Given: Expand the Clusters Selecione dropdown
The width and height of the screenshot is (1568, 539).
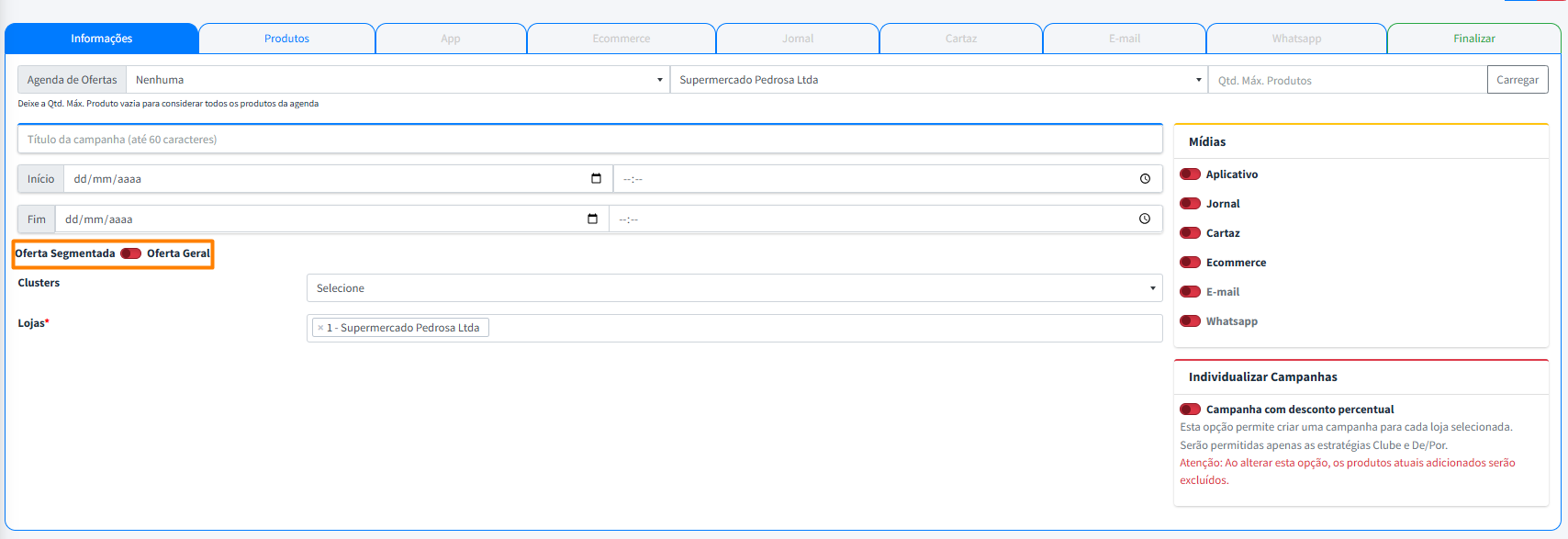Looking at the screenshot, I should pos(734,288).
